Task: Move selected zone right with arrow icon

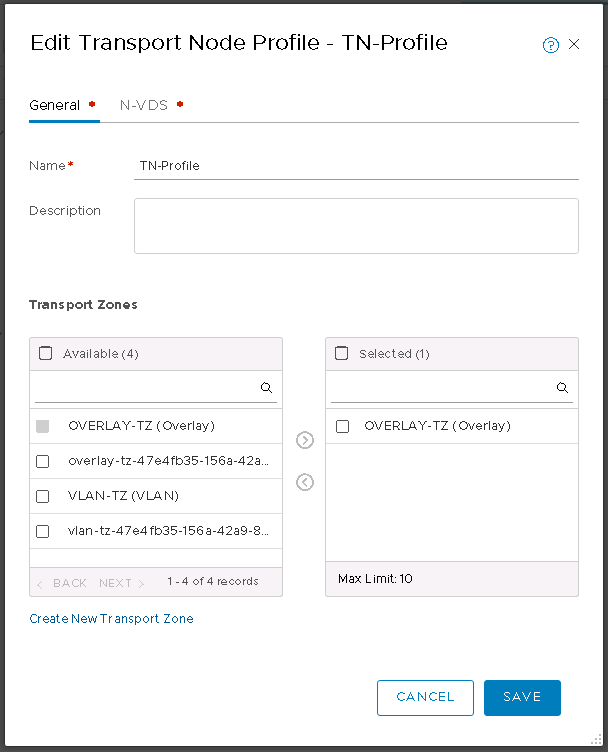Action: 305,440
